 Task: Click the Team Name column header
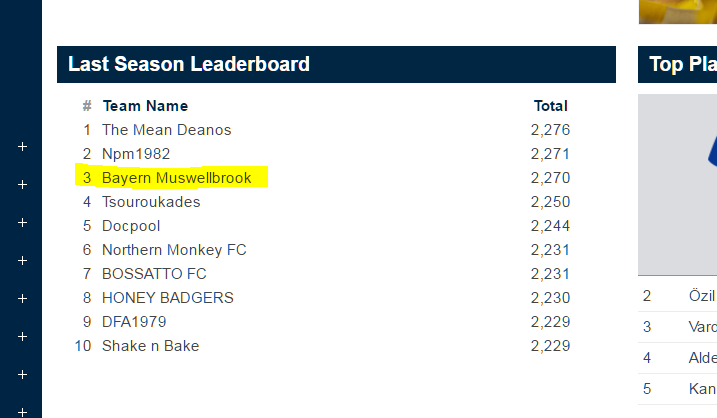[145, 106]
